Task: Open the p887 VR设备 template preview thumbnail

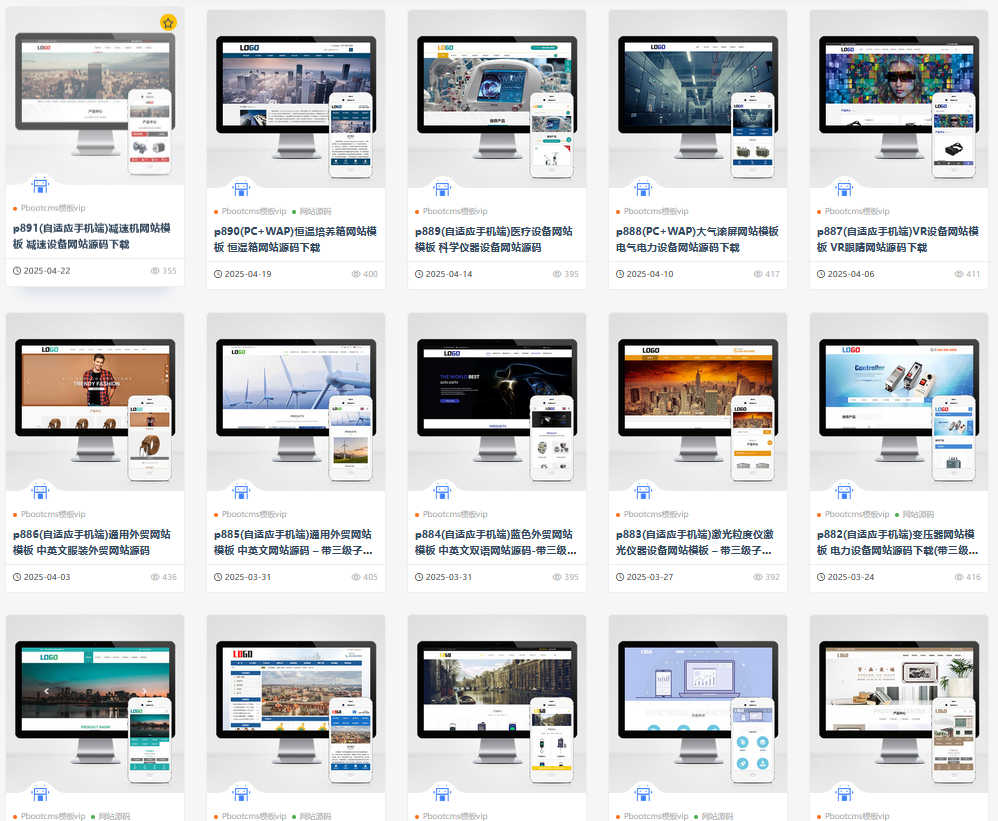Action: tap(898, 100)
